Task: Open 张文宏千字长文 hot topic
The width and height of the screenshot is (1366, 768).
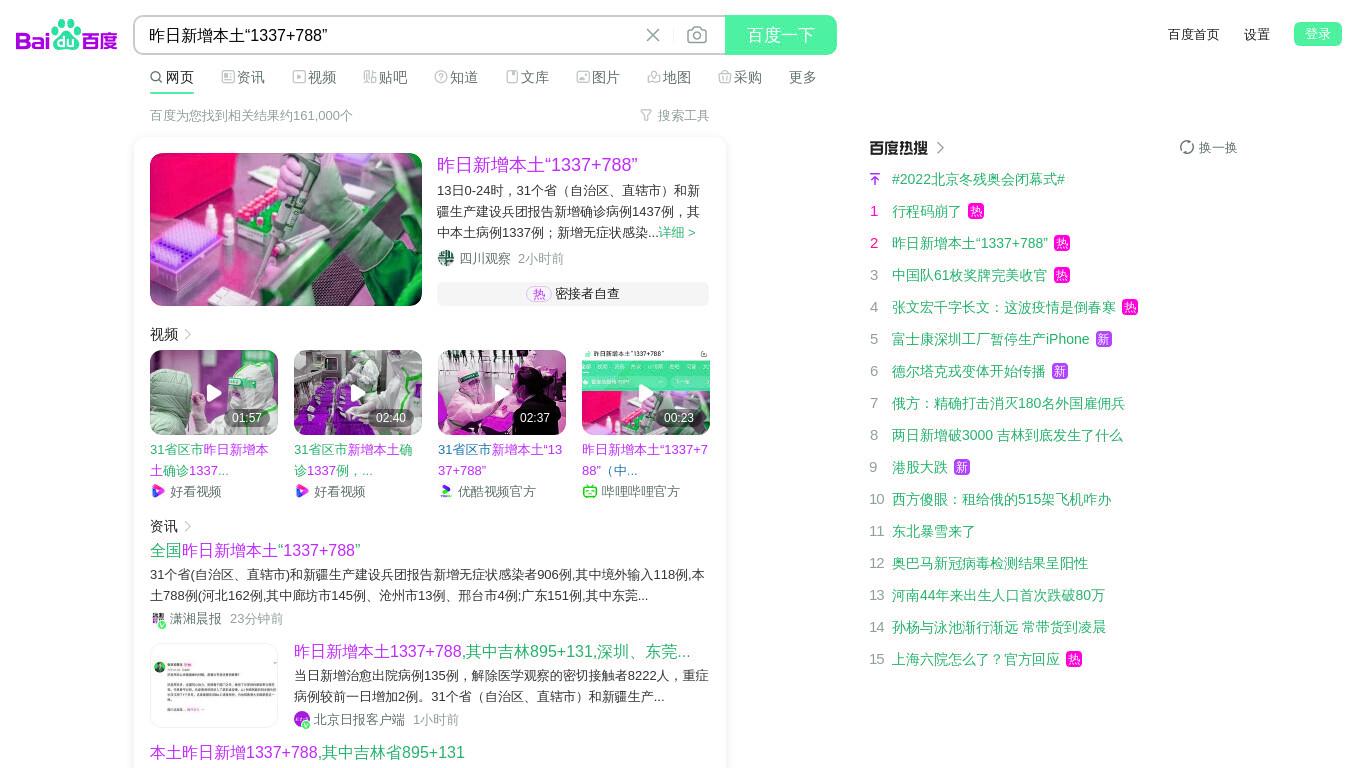Action: (x=1004, y=307)
